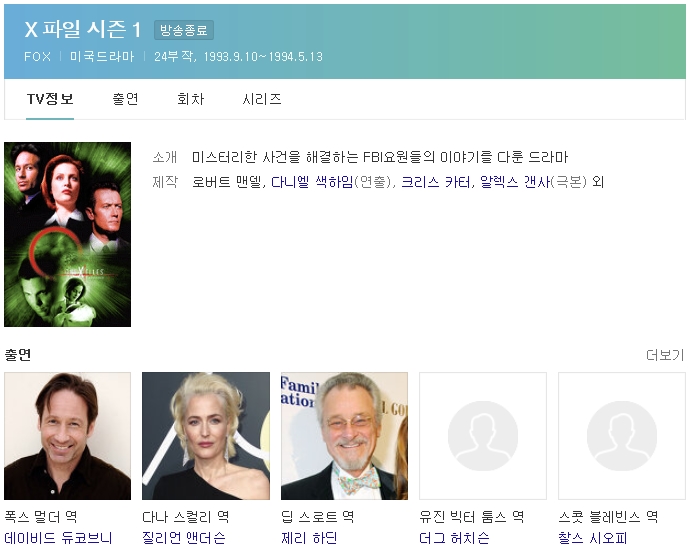This screenshot has width=690, height=554.
Task: Open the TV정보 tab
Action: (50, 99)
